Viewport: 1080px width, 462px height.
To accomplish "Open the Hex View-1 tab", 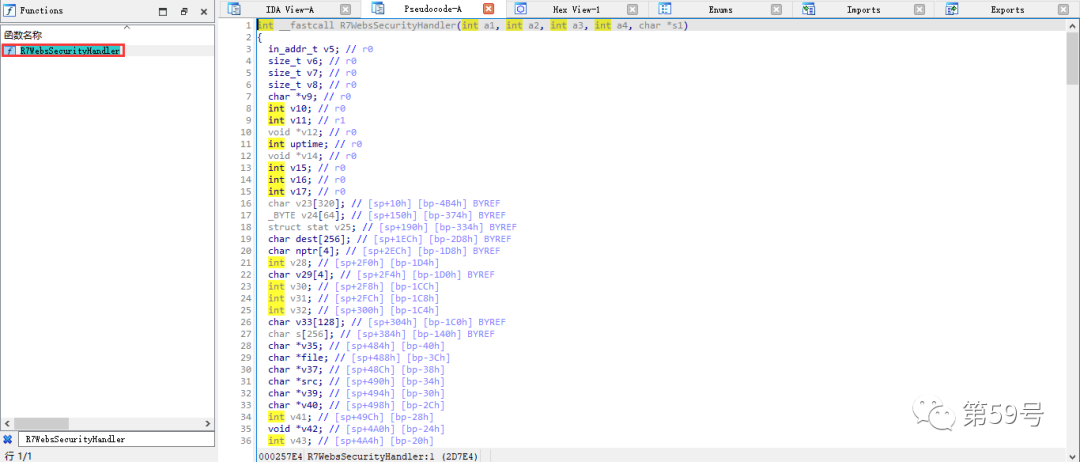I will (577, 10).
